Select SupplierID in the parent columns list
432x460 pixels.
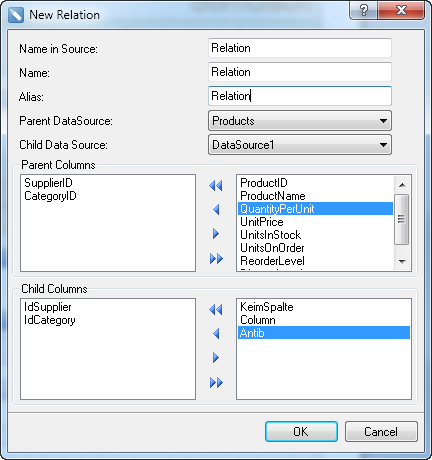[x=48, y=183]
